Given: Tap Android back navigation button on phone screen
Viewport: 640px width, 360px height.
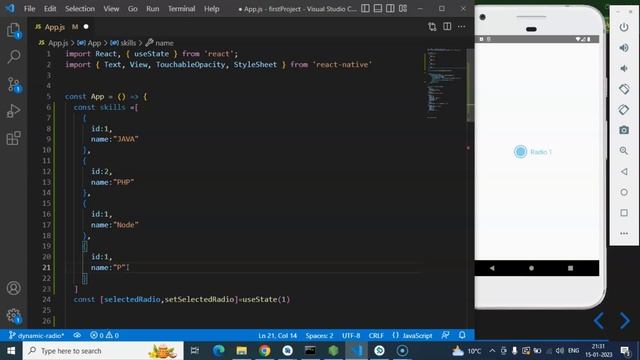Looking at the screenshot, I should tap(492, 268).
